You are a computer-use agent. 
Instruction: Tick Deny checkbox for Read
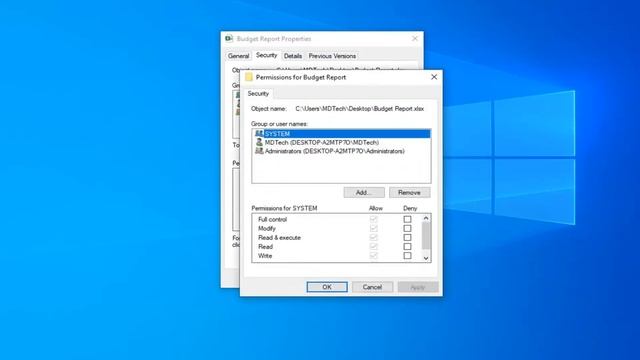pos(407,247)
